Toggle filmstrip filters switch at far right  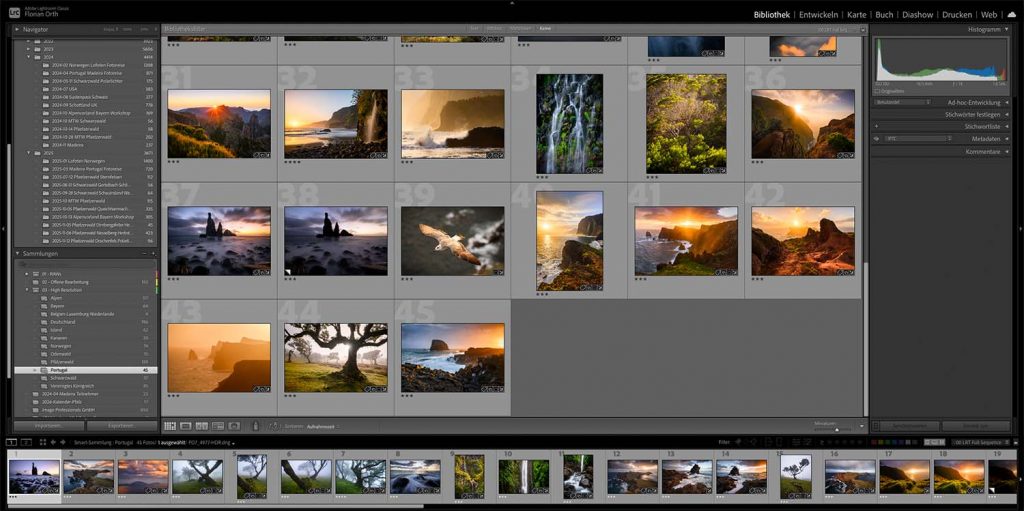point(1016,442)
